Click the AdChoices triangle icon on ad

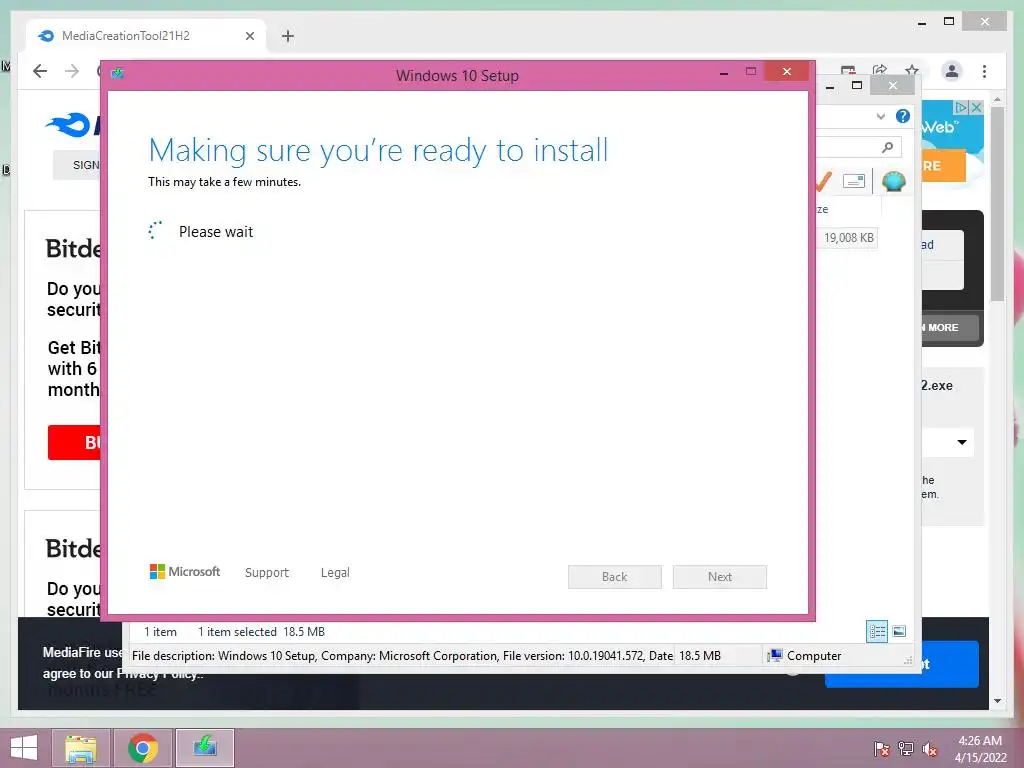[x=961, y=107]
